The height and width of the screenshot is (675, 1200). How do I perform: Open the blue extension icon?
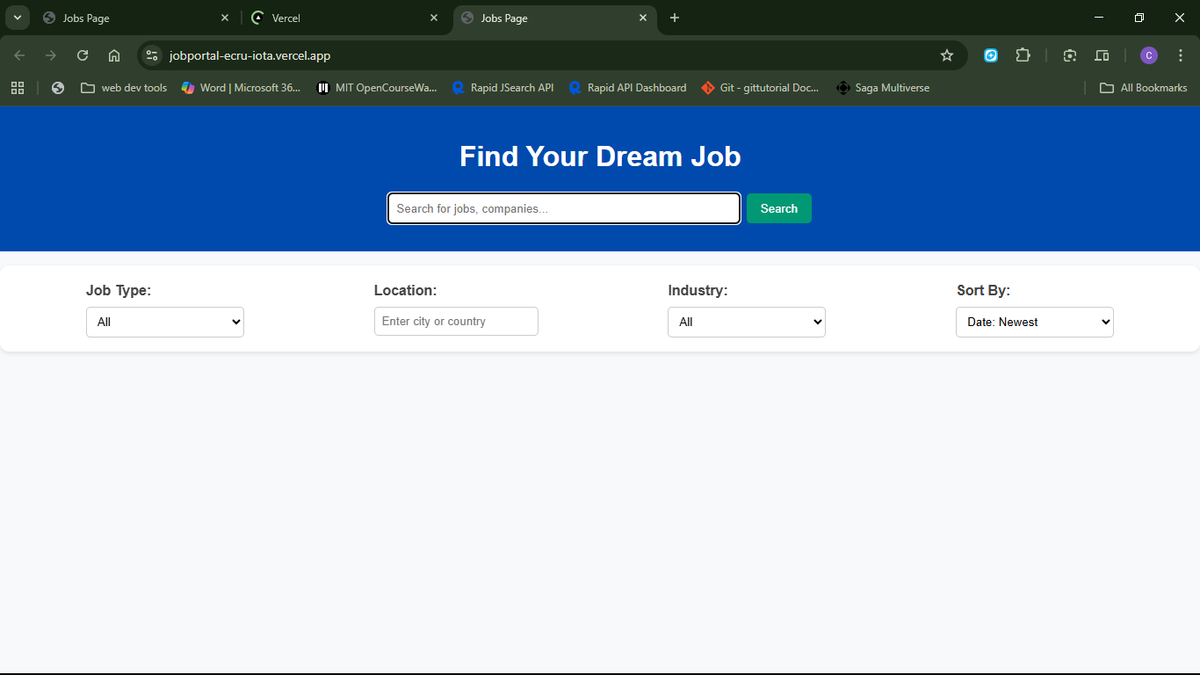point(991,56)
